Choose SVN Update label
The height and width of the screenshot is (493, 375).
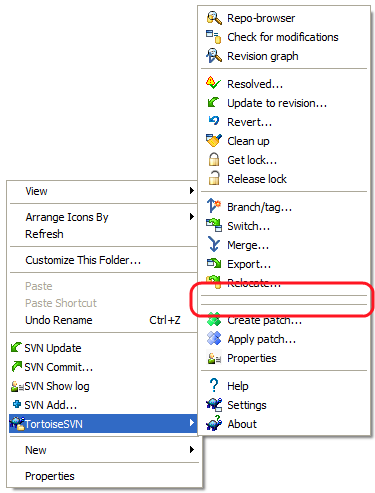[53, 348]
